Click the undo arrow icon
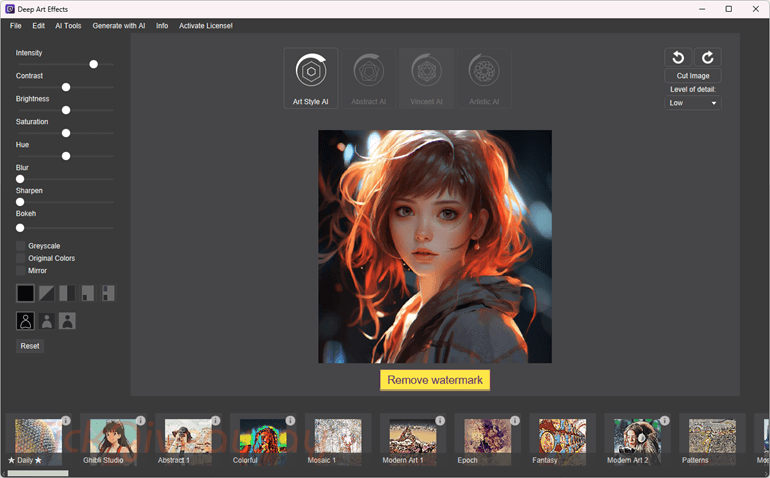770x478 pixels. pos(678,57)
